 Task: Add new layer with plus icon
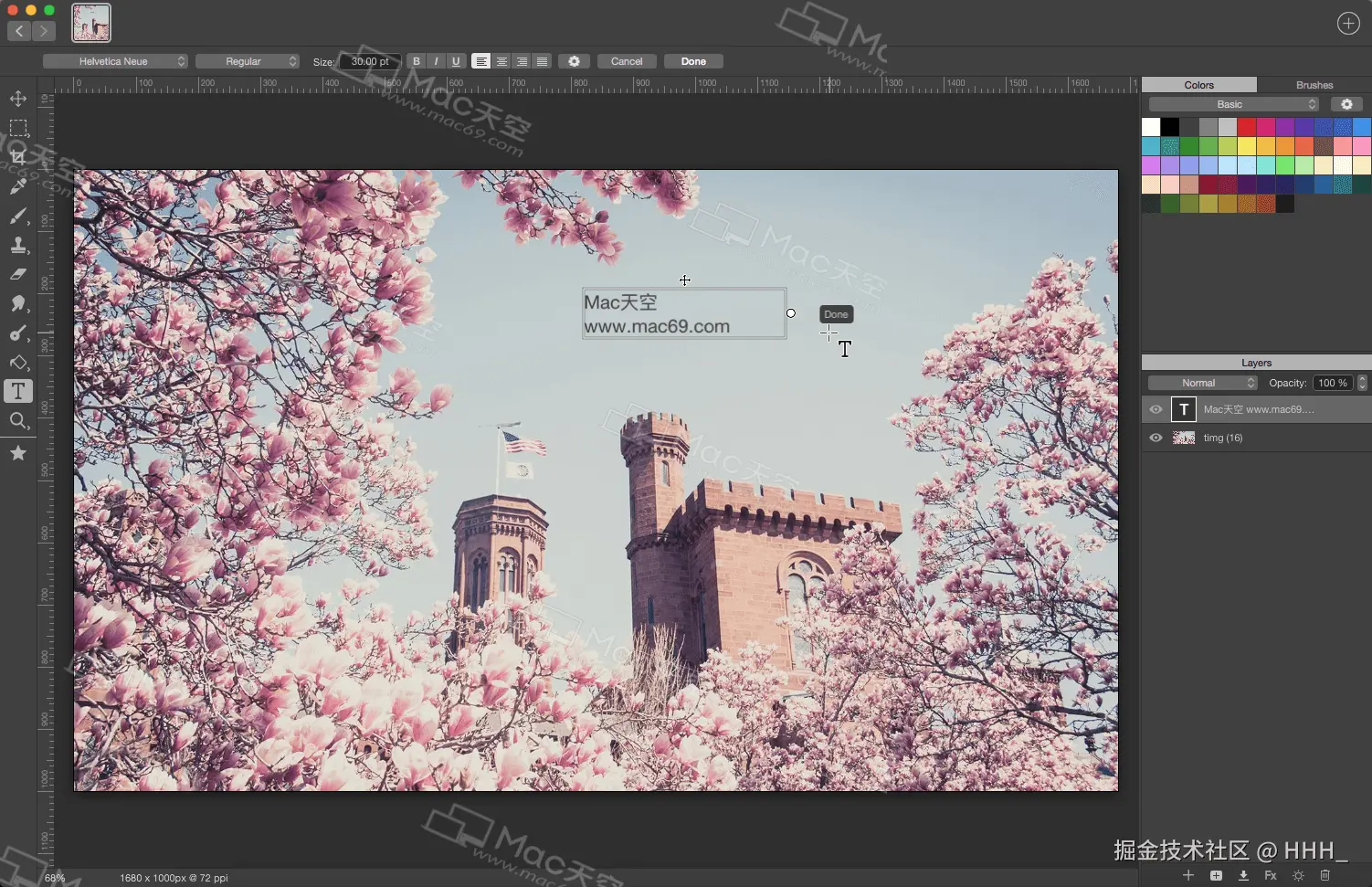1188,875
